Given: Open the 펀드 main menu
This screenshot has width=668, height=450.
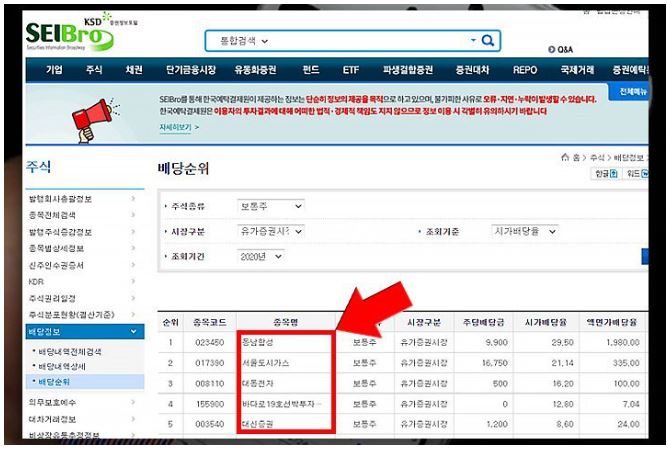Looking at the screenshot, I should 311,70.
